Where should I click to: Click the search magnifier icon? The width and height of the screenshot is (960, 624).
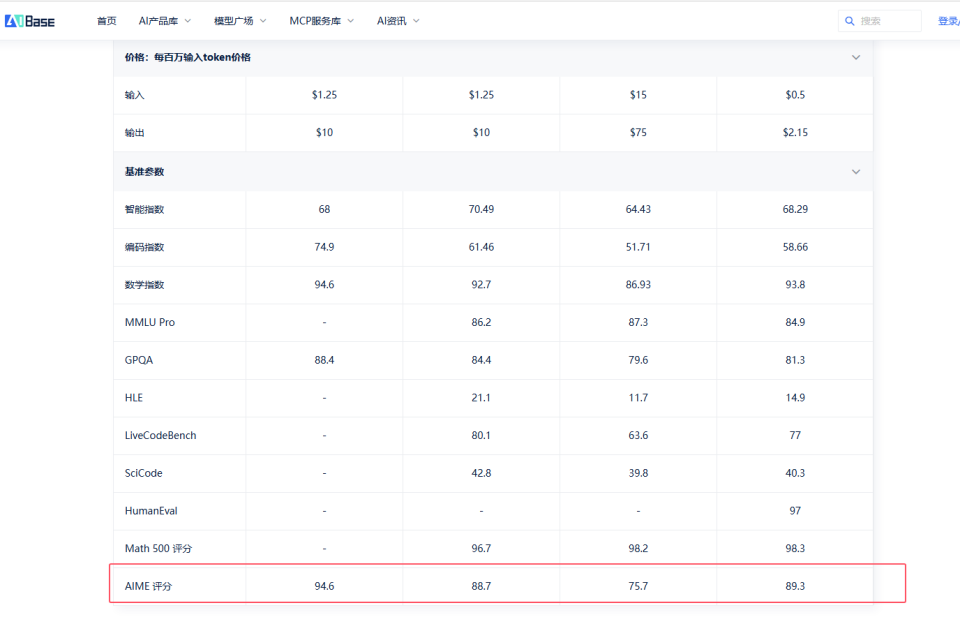tap(850, 21)
